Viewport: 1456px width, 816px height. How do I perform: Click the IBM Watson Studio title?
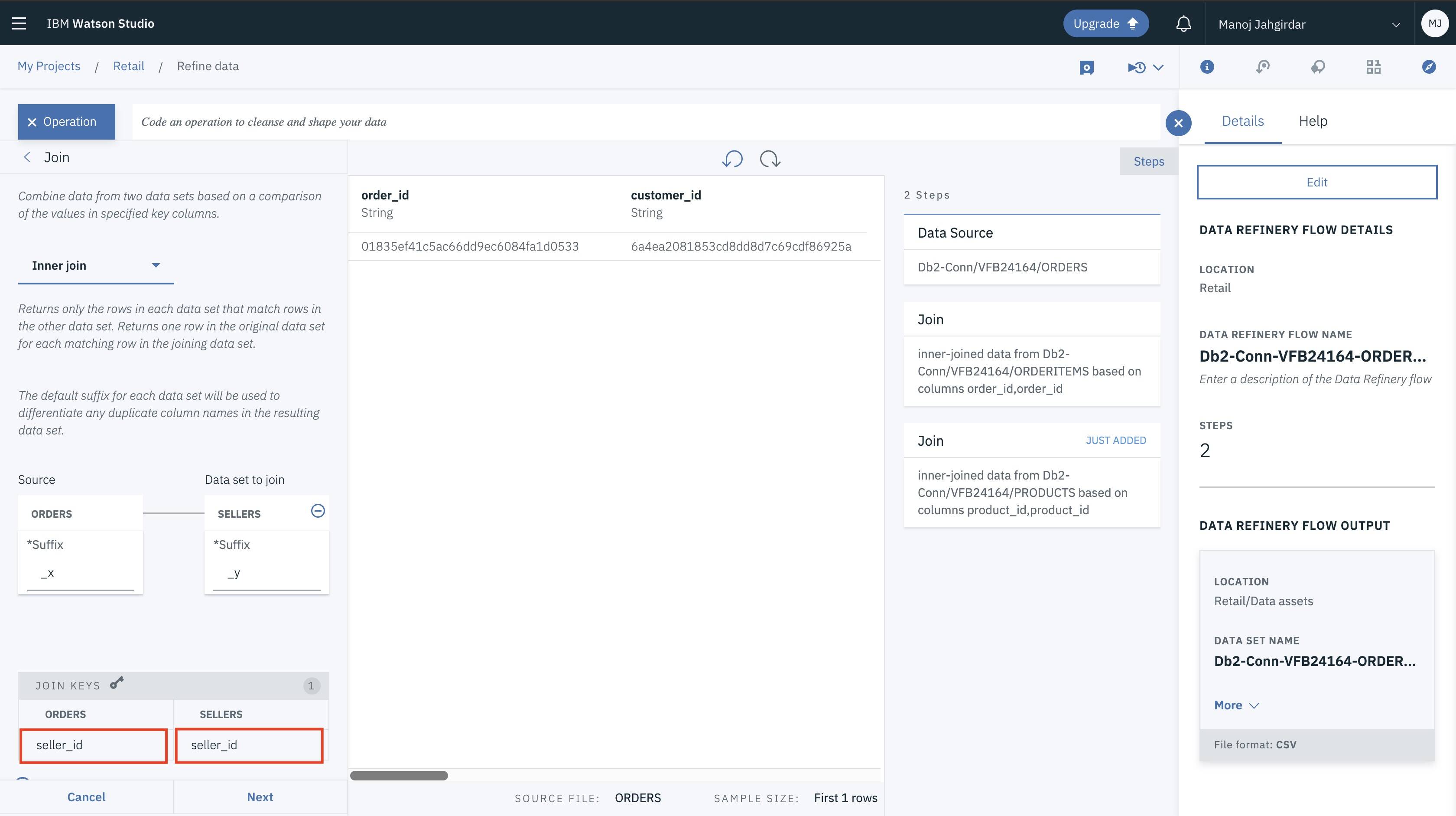point(100,23)
